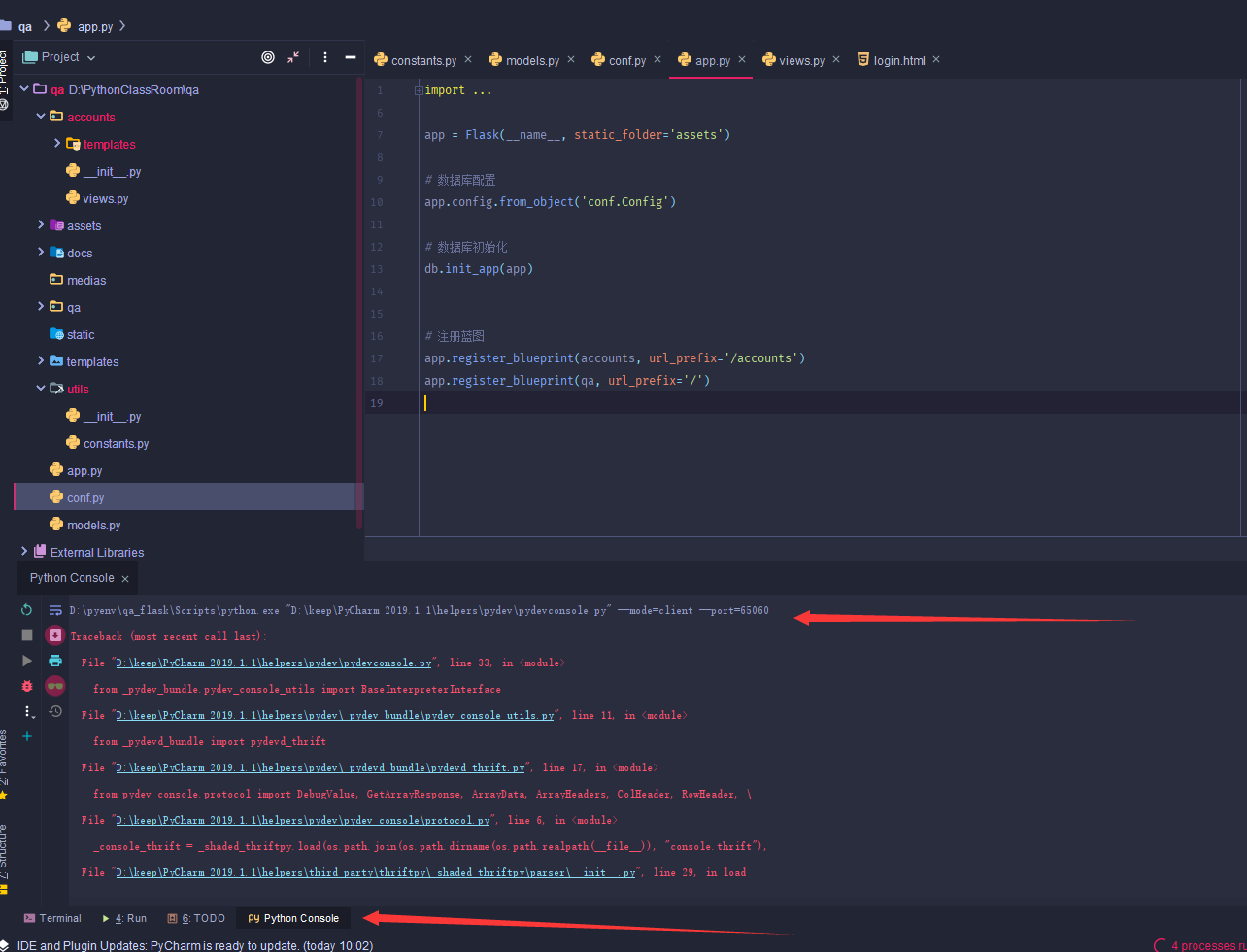The image size is (1247, 952).
Task: Open the 2: Favorites side tab
Action: (x=5, y=763)
